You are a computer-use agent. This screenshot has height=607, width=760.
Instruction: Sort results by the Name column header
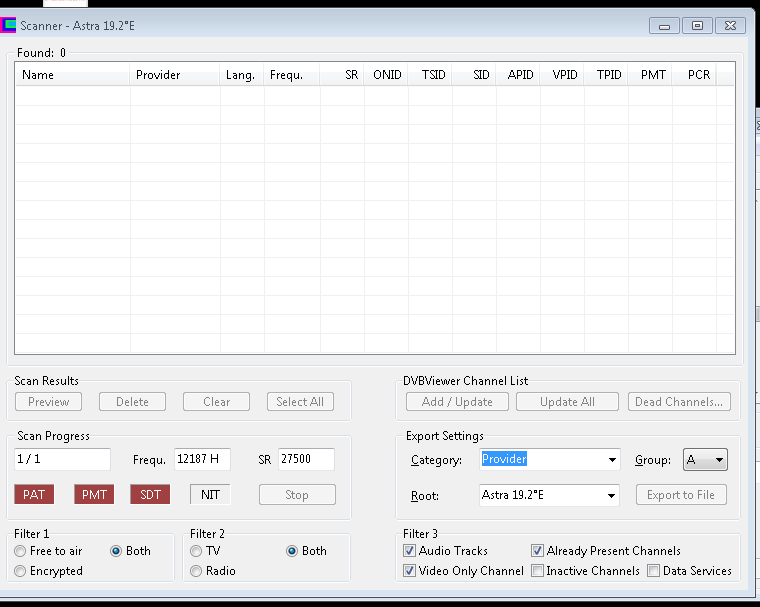[72, 75]
